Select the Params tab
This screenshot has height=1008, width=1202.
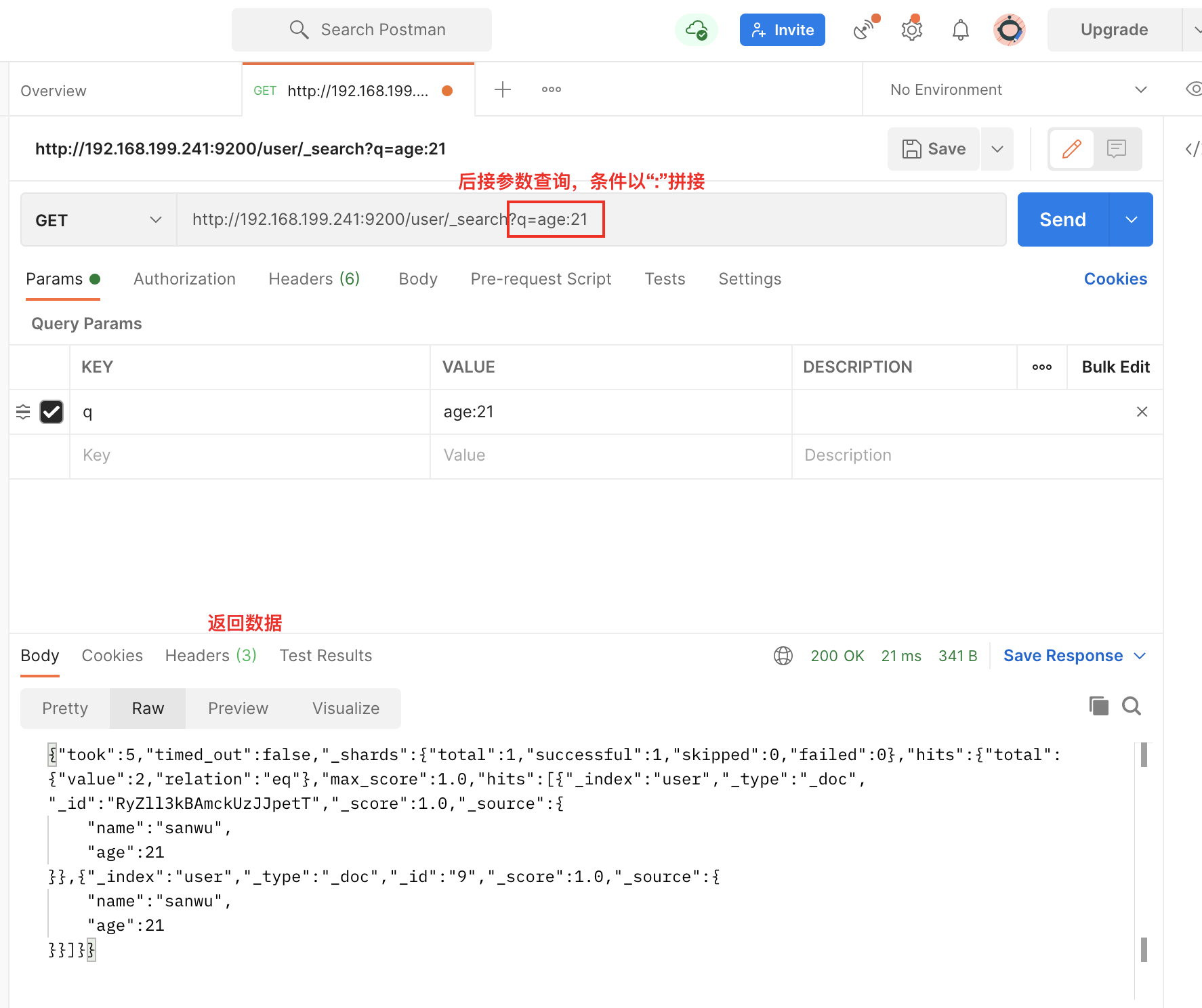point(62,279)
